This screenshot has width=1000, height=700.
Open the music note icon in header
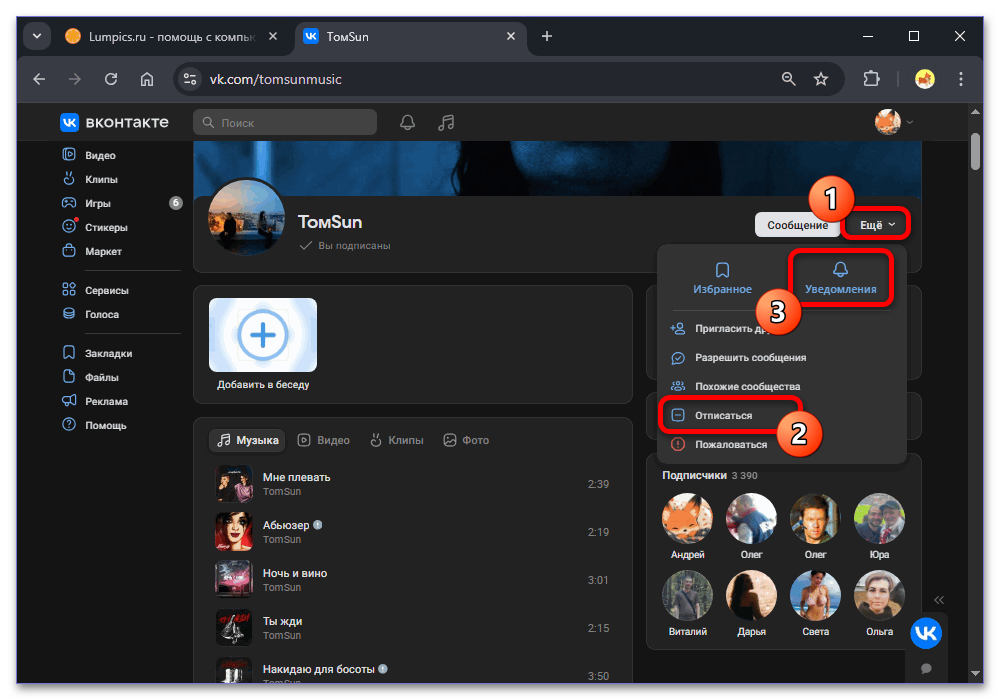(446, 122)
